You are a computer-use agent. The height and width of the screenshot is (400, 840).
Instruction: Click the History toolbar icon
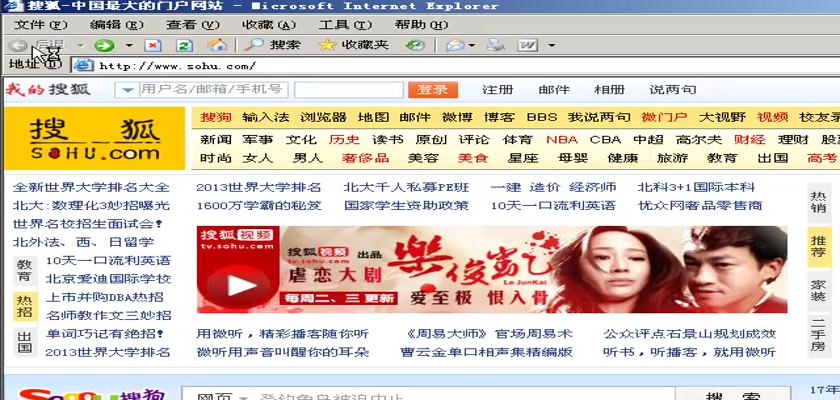415,46
